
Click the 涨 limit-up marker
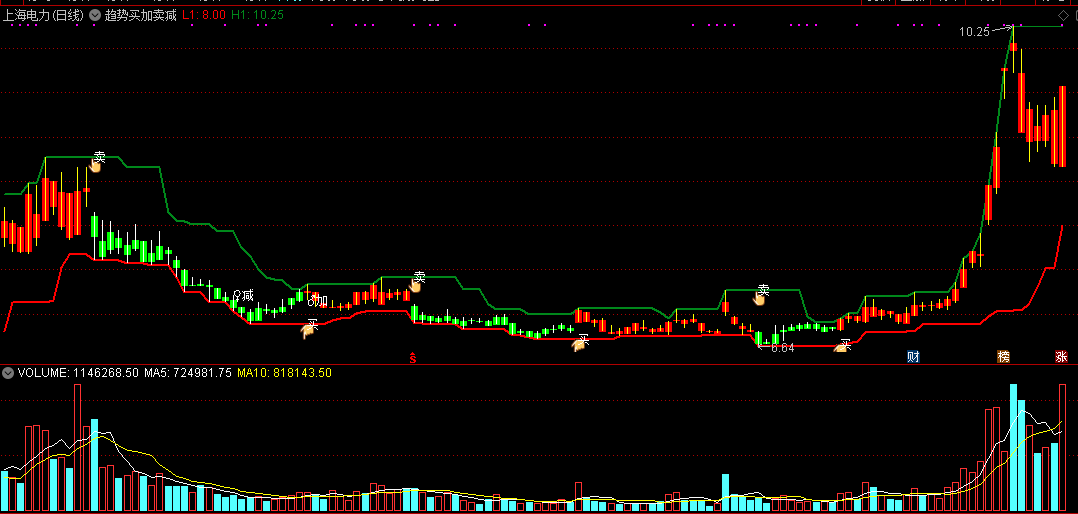(x=1062, y=357)
